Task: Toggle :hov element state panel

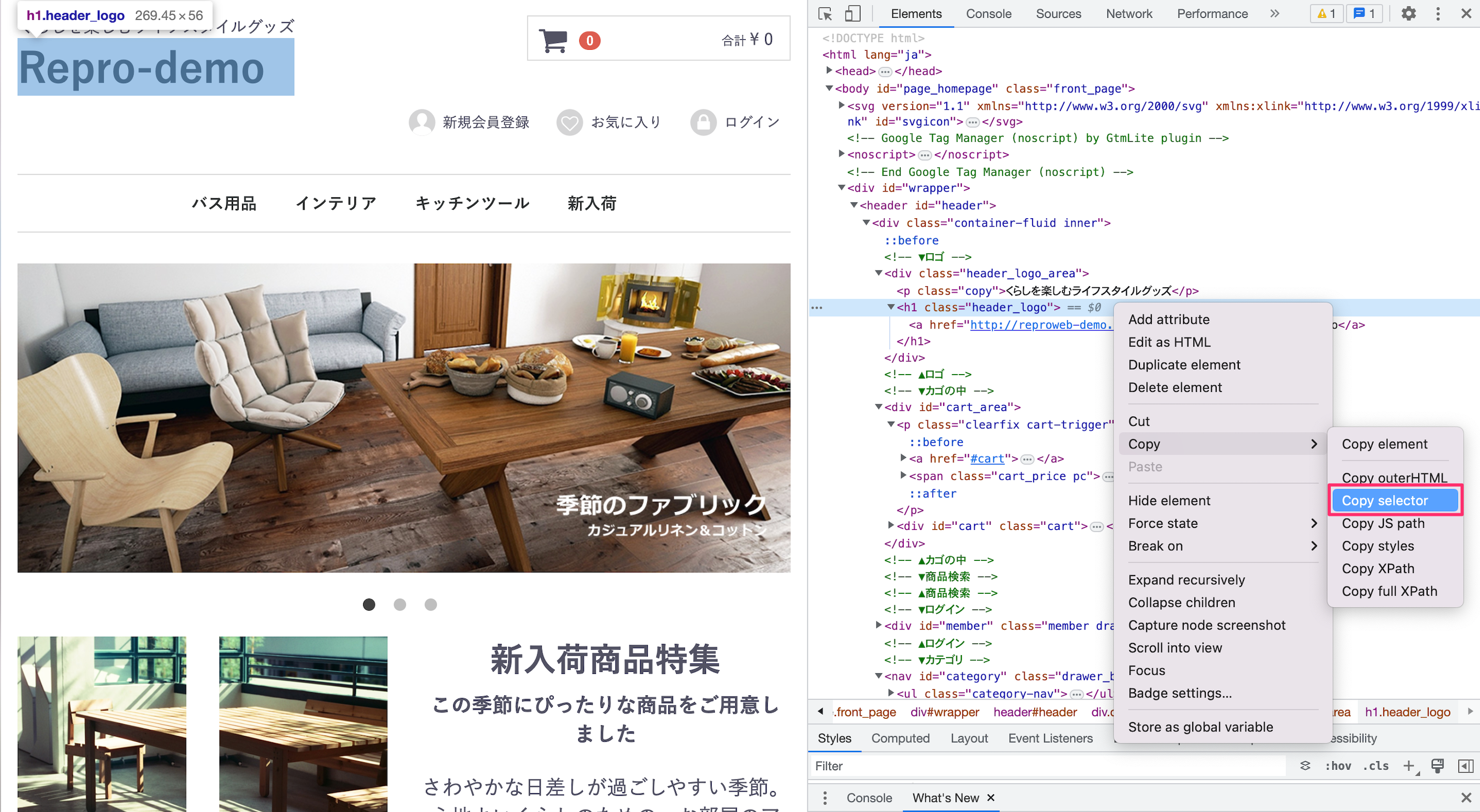Action: click(x=1338, y=766)
